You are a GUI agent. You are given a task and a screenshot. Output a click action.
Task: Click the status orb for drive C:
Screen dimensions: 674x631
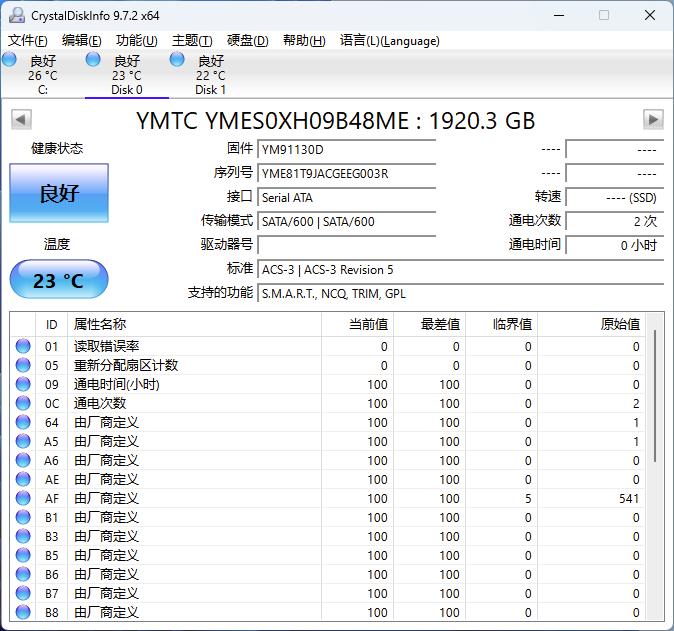(10, 61)
